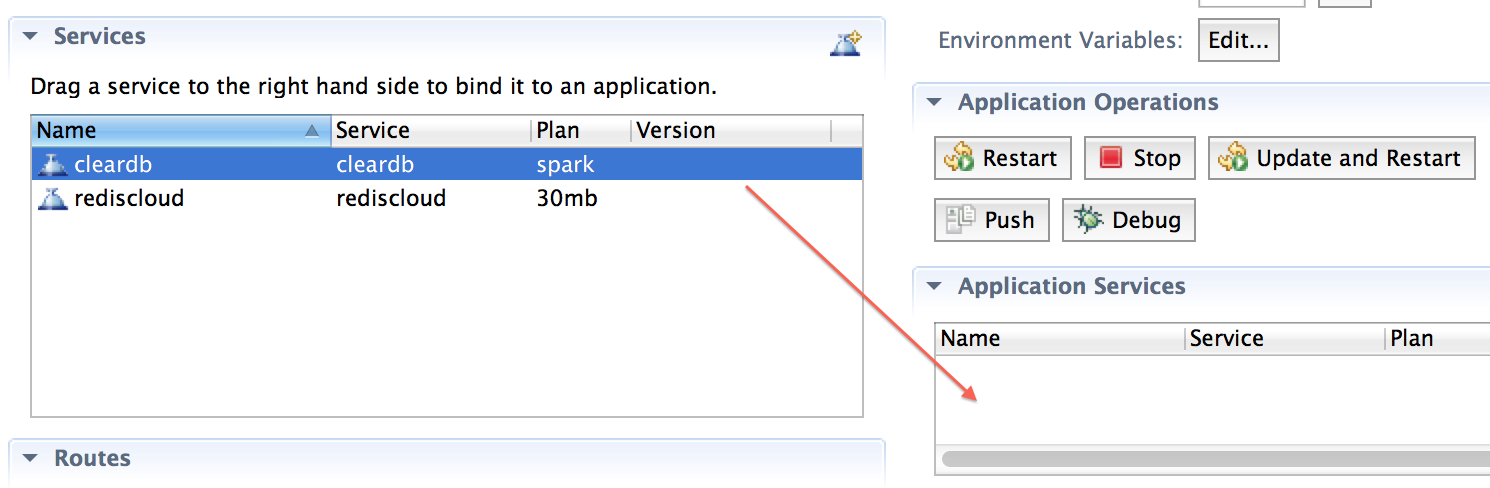Select the rediscloud service row icon
Screen dimensions: 1490x488
pyautogui.click(x=52, y=198)
